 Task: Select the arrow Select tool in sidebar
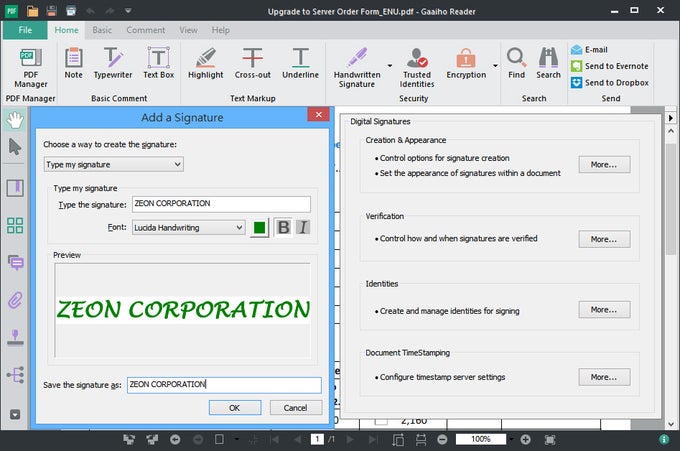click(x=15, y=147)
